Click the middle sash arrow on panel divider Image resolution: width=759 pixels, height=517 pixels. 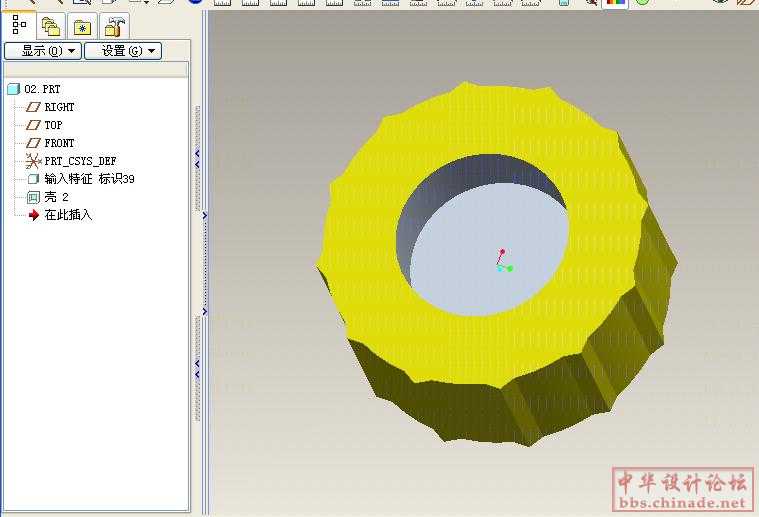point(204,215)
